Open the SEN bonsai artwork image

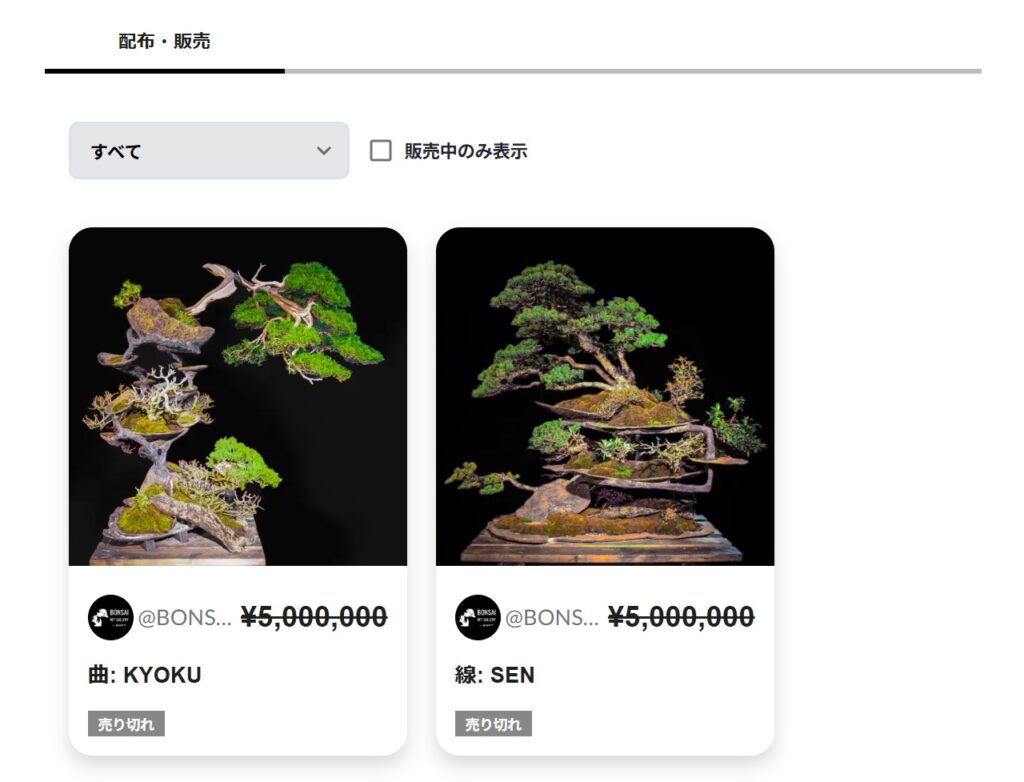coord(605,397)
